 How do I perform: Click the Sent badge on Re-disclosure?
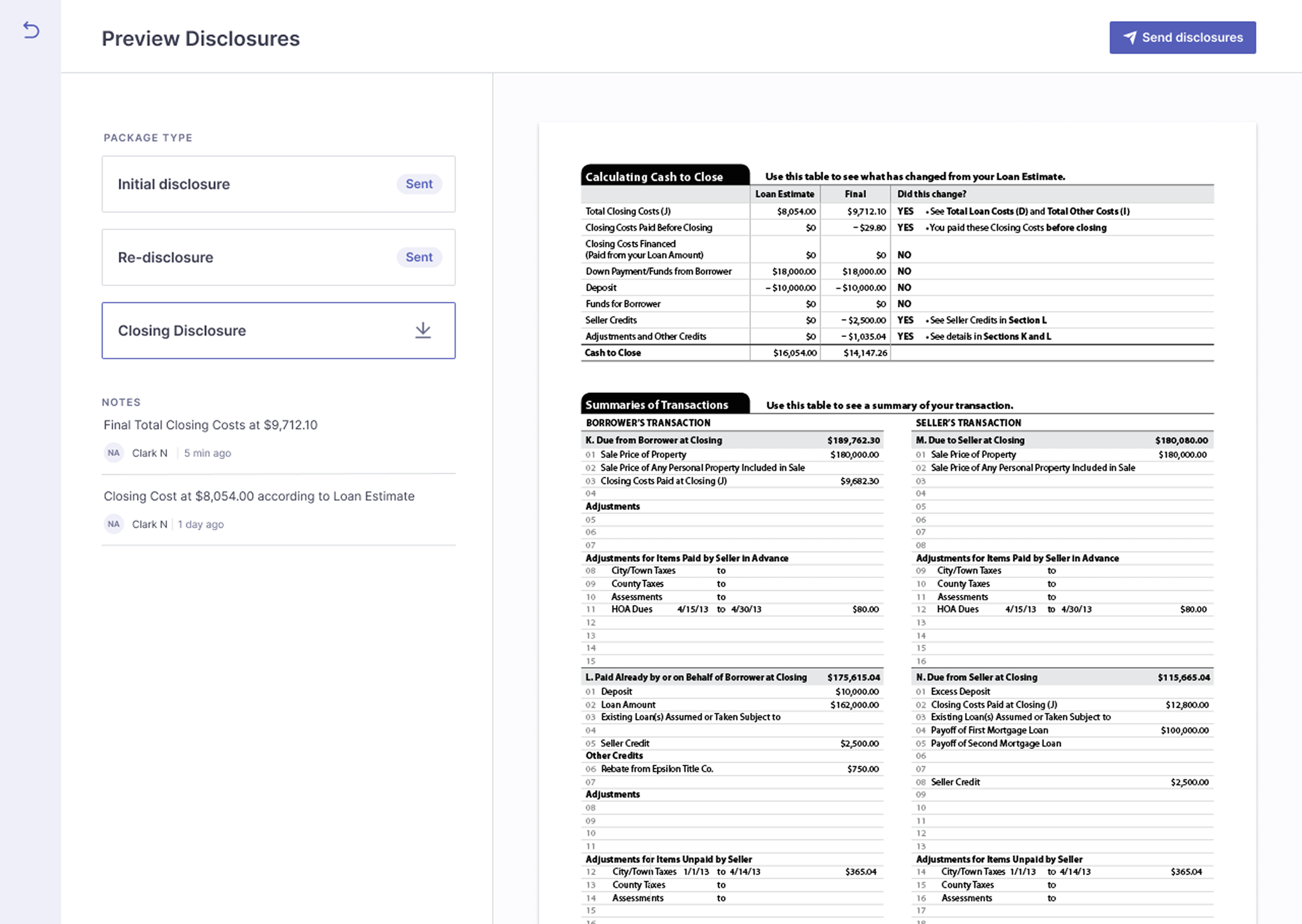419,257
